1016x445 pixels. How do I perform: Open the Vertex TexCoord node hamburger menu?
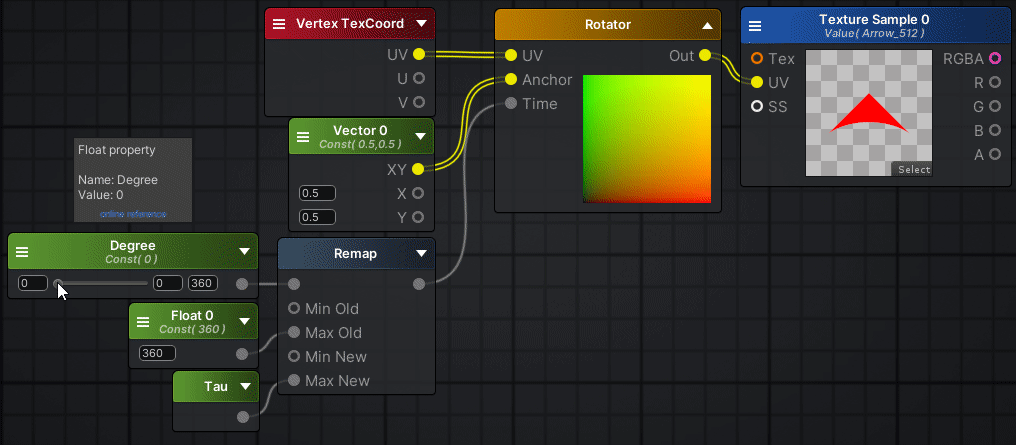coord(279,24)
